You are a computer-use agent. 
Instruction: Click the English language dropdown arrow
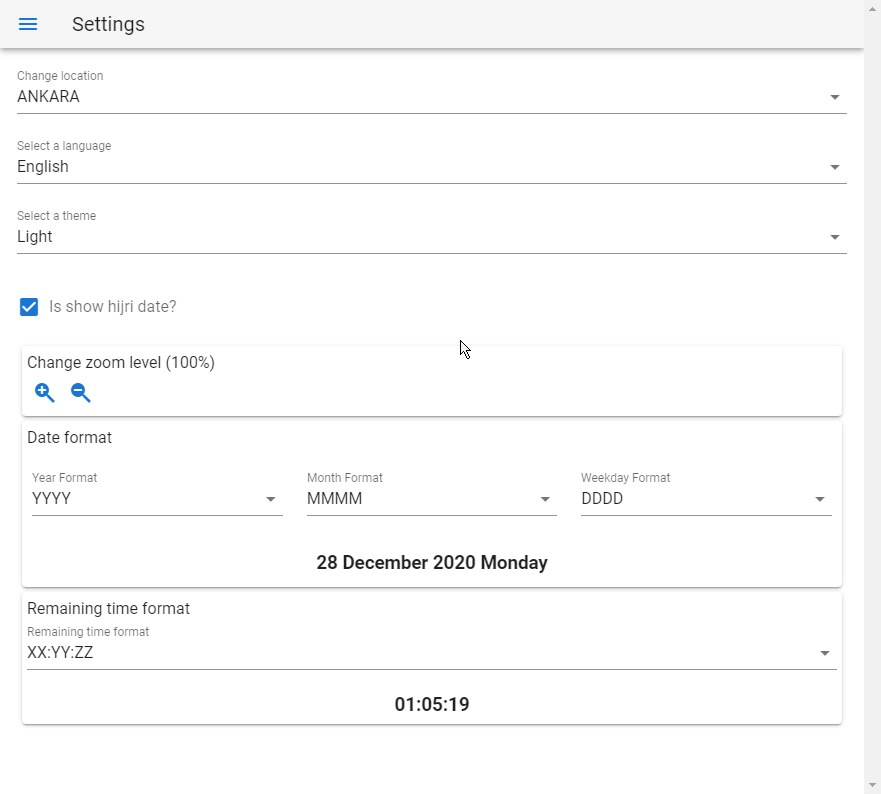click(835, 168)
